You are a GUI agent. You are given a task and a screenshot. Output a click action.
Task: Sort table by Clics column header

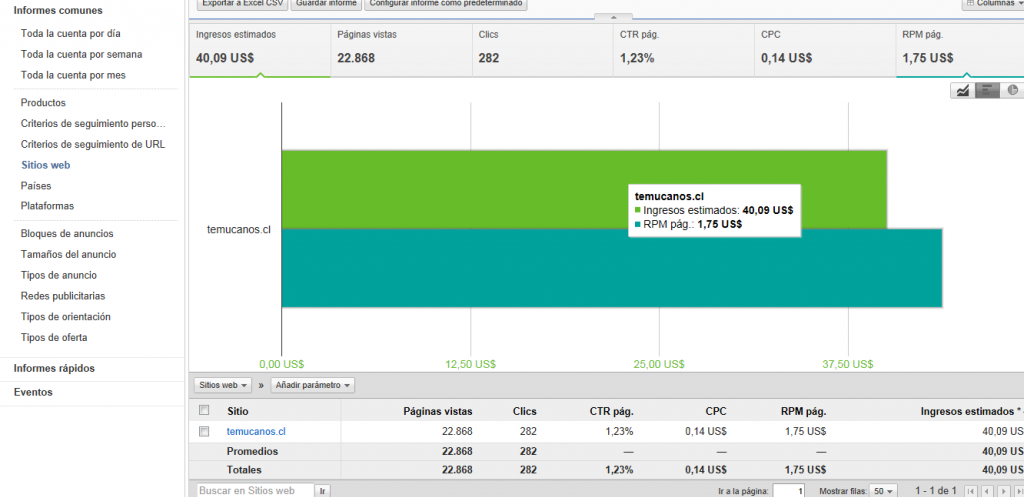[525, 411]
